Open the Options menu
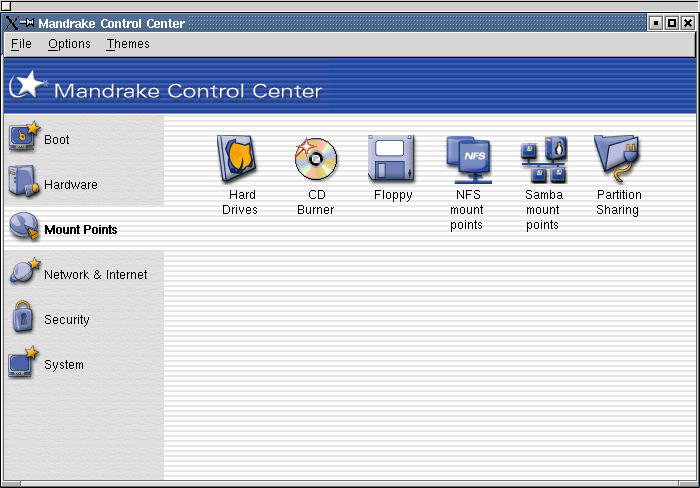700x488 pixels. 69,44
